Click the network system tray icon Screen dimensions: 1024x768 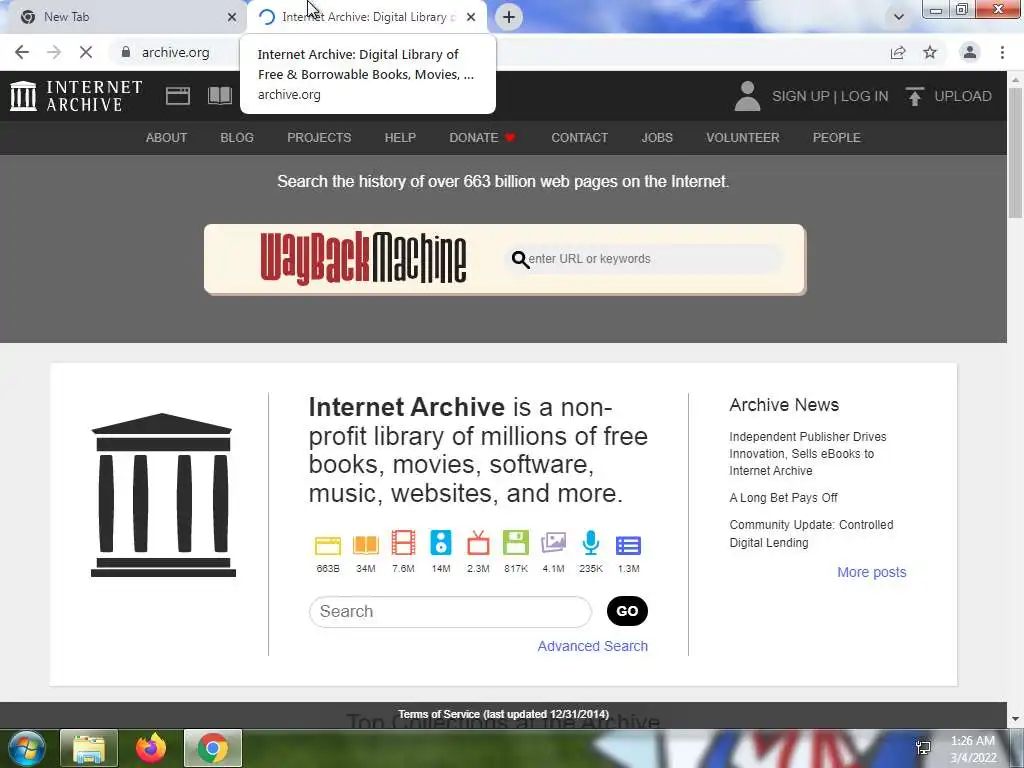(x=923, y=748)
